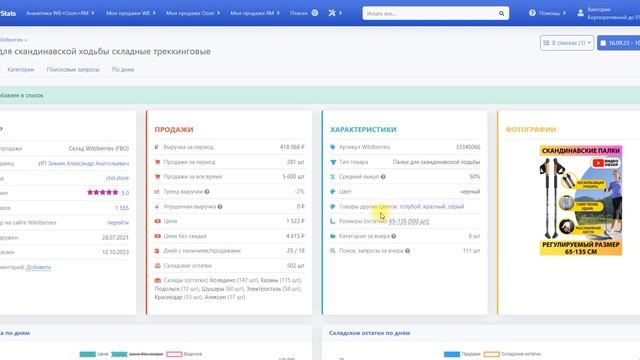Click the ruler icon beside Размеры (остатки)
This screenshot has height=360, width=640.
click(333, 221)
